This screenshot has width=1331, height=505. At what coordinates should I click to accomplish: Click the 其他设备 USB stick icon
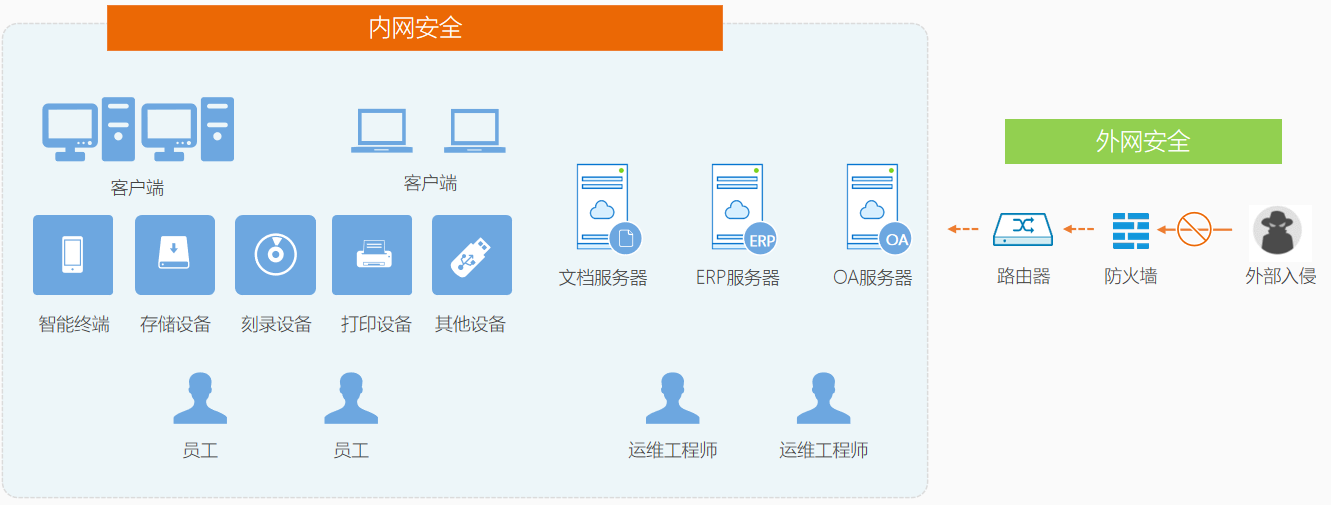coord(472,255)
